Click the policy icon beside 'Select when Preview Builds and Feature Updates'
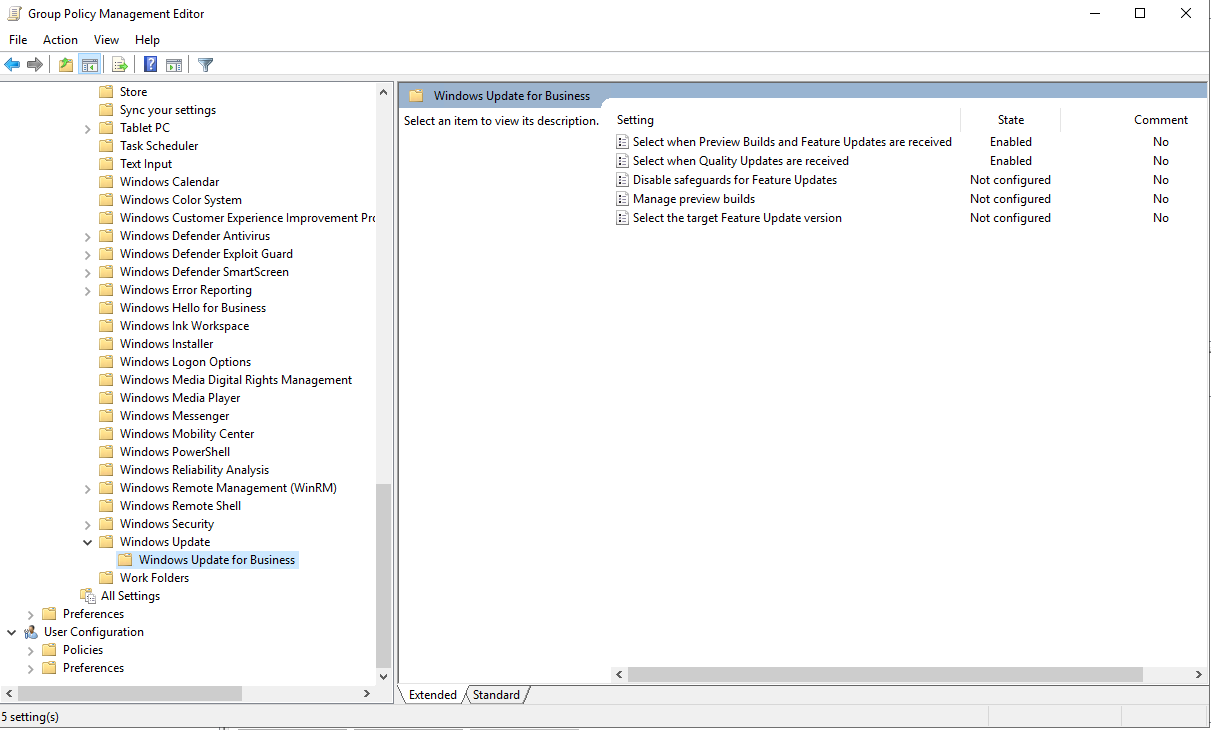1211x730 pixels. click(x=622, y=142)
